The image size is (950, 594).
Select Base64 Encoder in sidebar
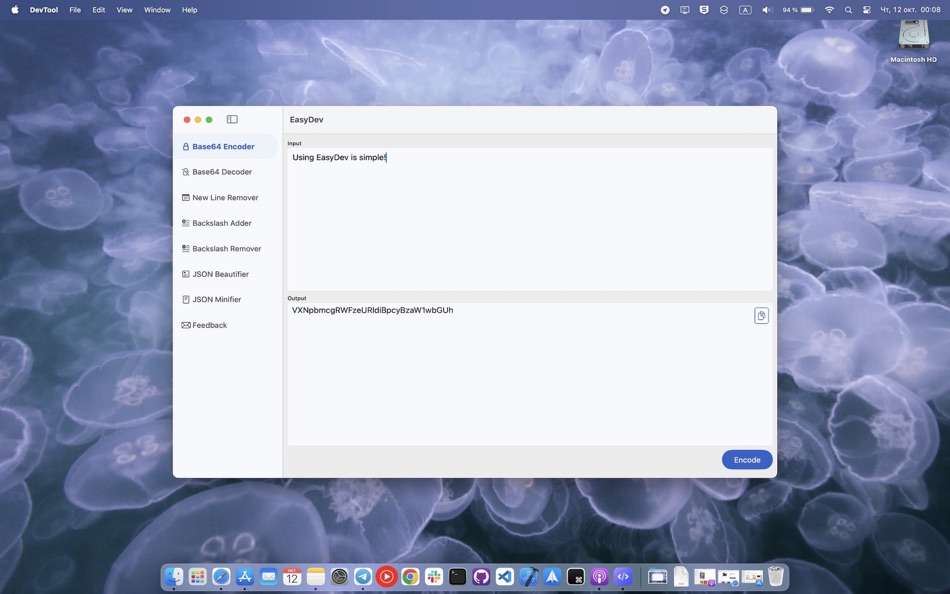(225, 147)
